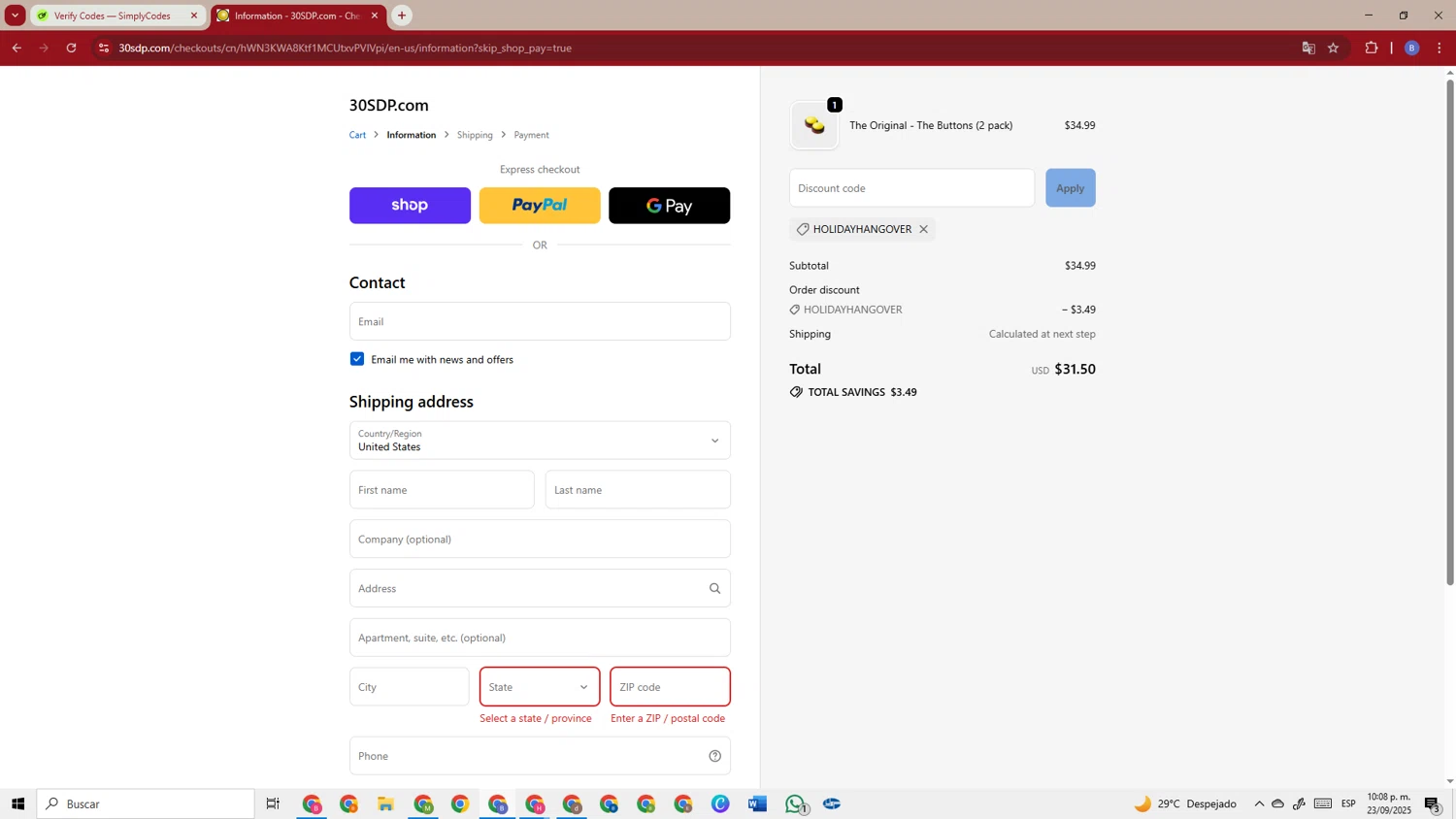Click the Apply discount button
1456x819 pixels.
click(1070, 188)
